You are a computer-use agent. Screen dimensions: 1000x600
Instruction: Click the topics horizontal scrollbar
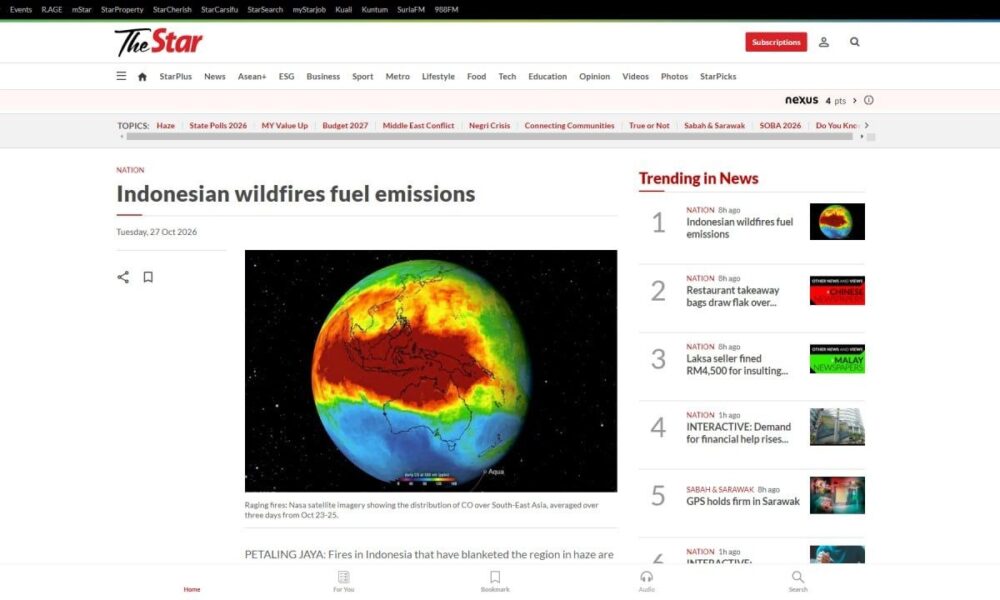coord(489,136)
